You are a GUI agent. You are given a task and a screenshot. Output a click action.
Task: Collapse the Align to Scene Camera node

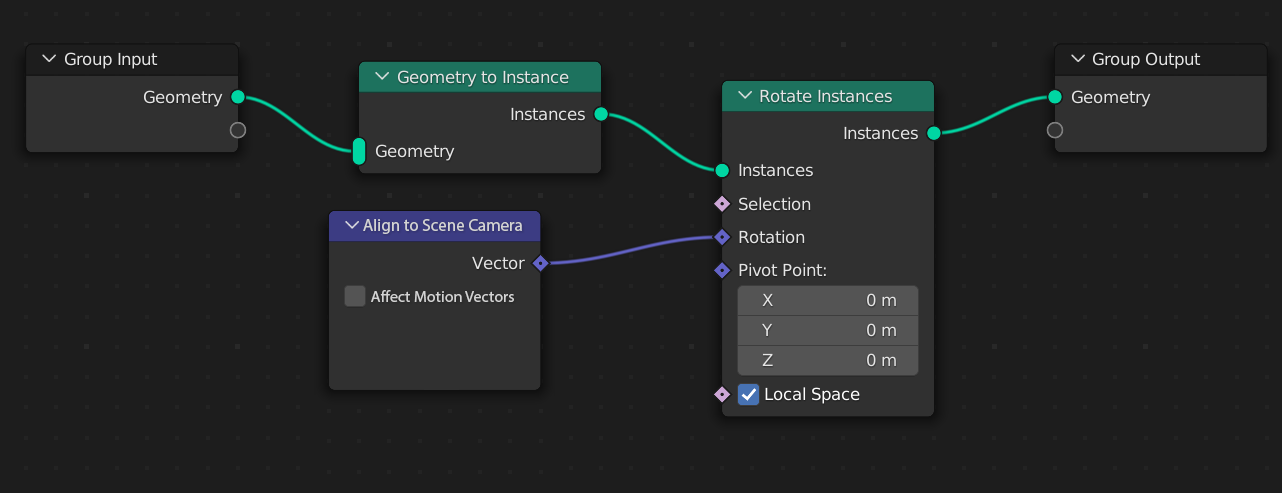click(351, 225)
